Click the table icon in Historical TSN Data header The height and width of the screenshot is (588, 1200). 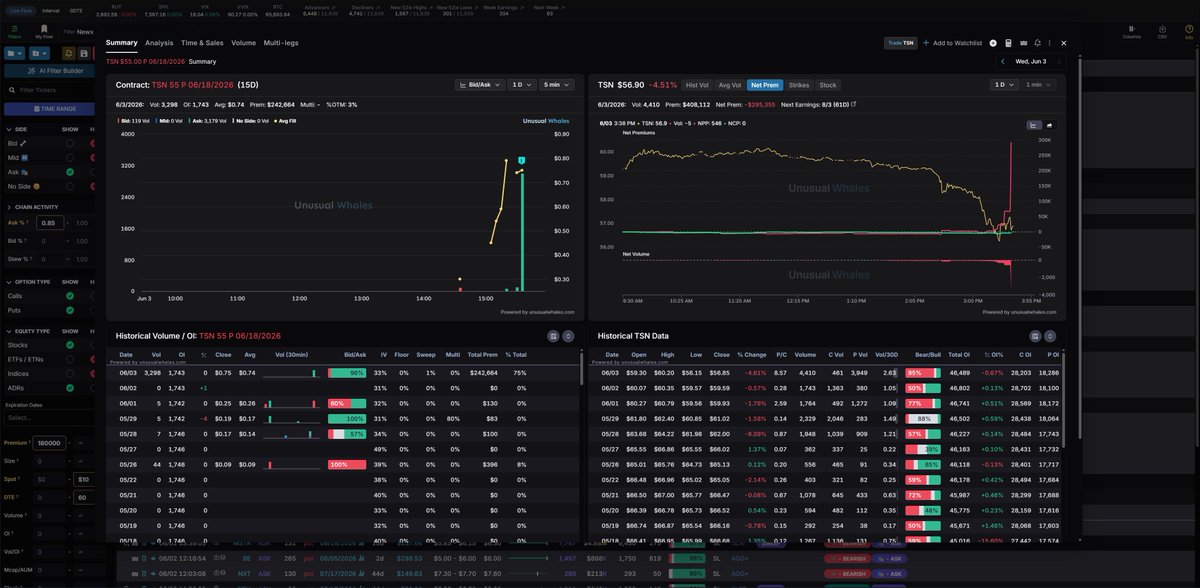coord(1035,336)
